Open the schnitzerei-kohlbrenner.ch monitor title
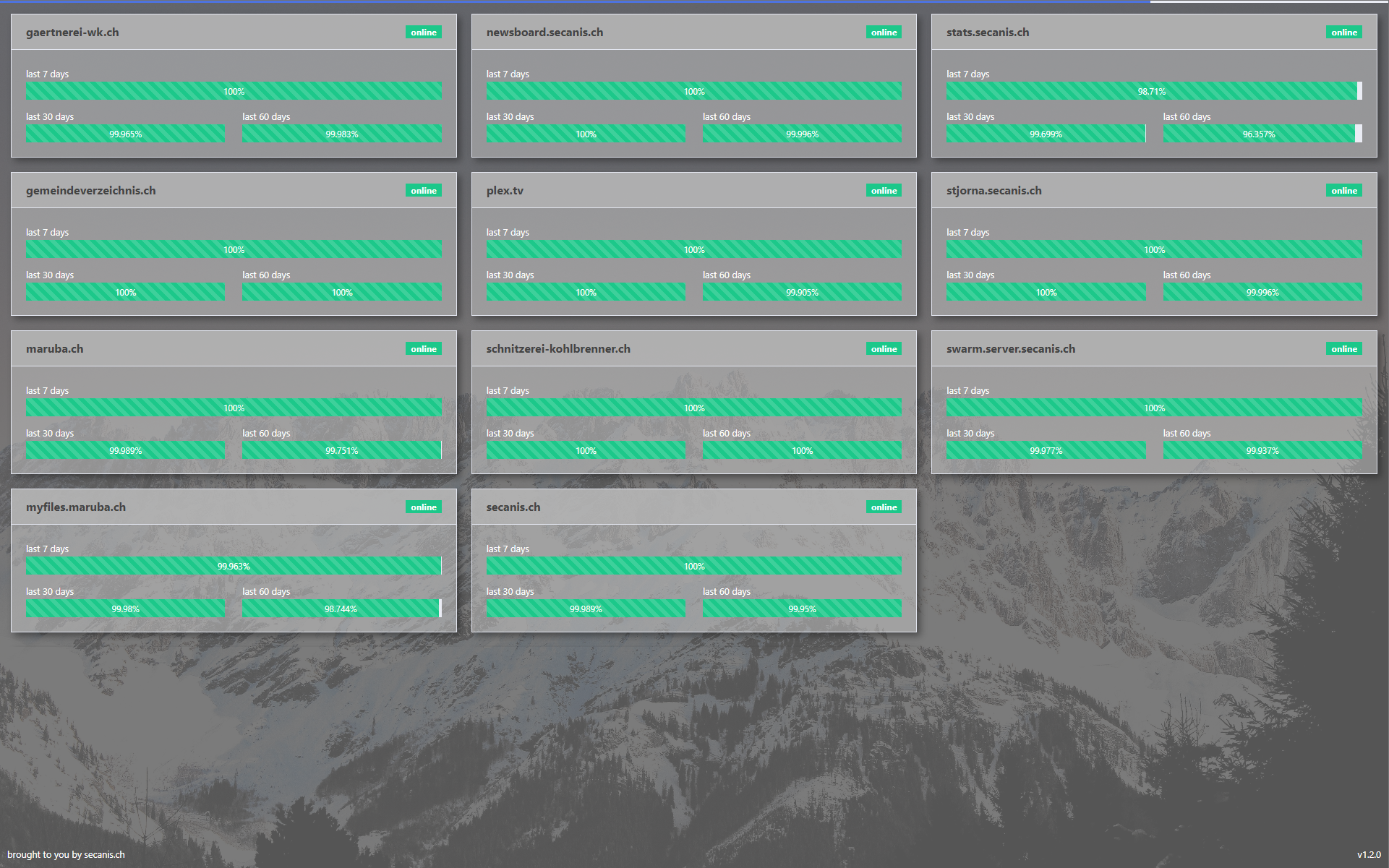The image size is (1389, 868). (557, 349)
